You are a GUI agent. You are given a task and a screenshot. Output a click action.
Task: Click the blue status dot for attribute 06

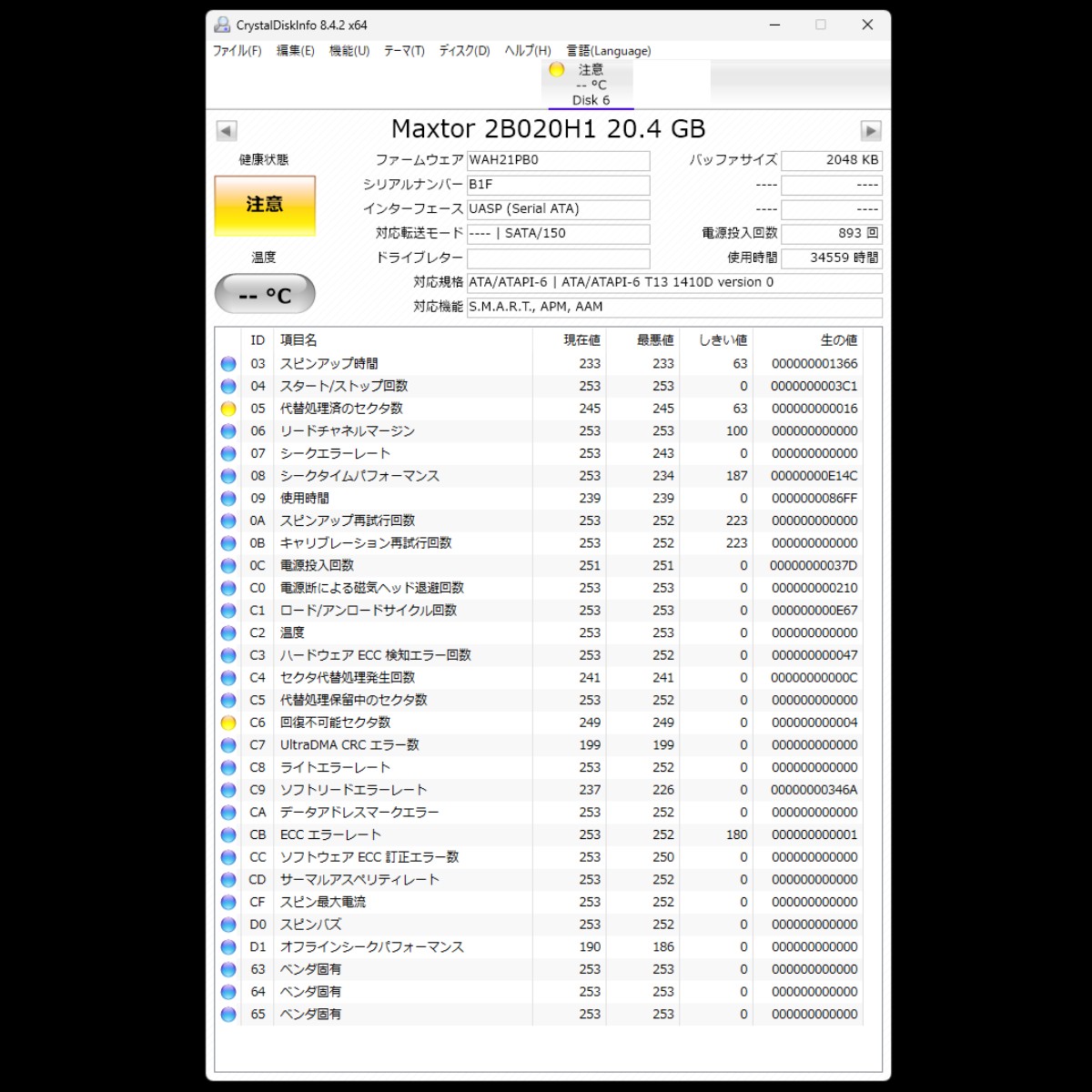coord(228,431)
